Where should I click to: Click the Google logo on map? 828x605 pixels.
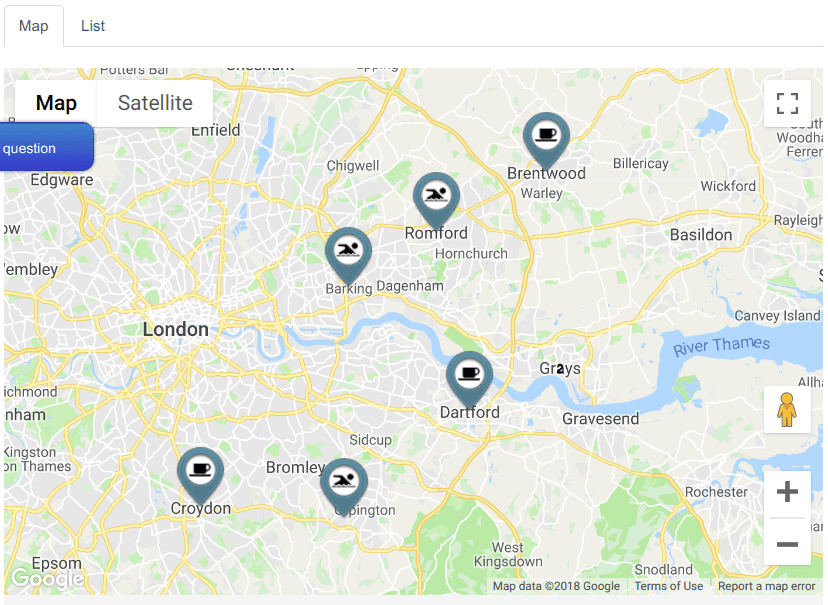click(x=48, y=579)
